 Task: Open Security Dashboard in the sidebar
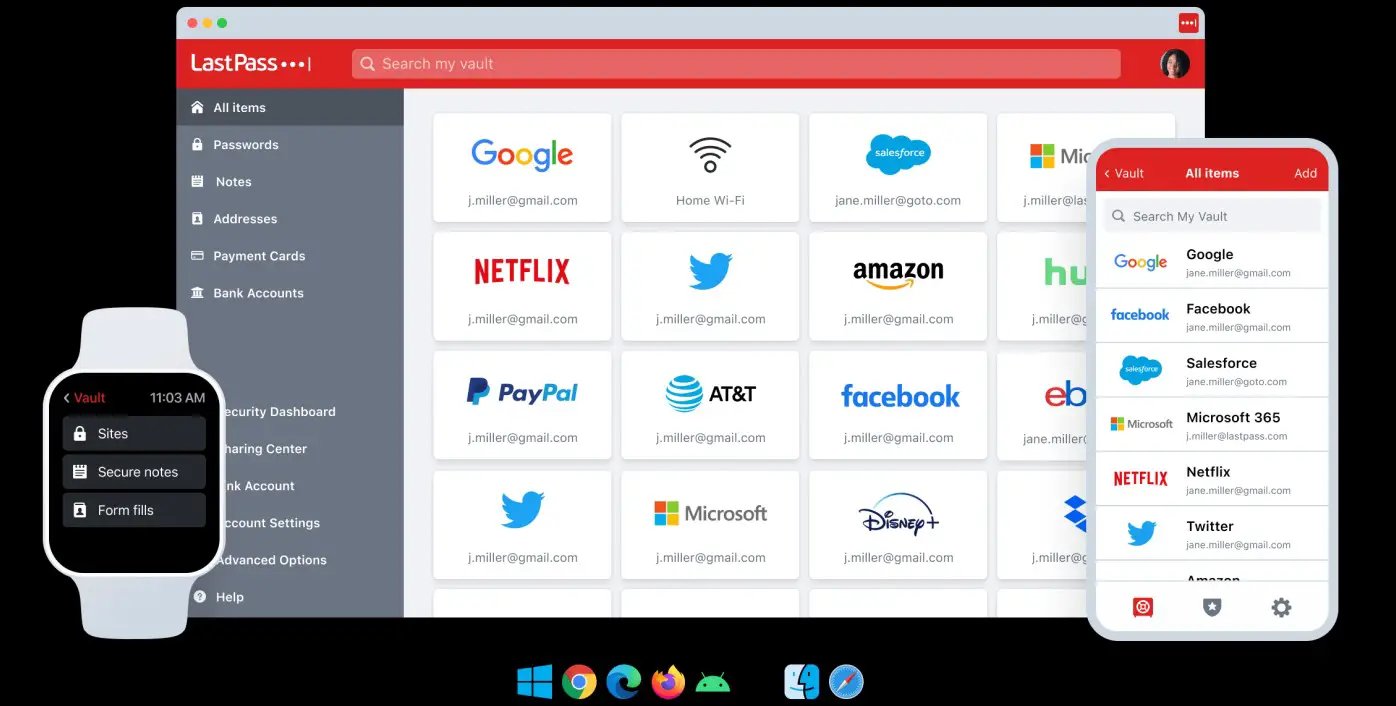pyautogui.click(x=278, y=411)
